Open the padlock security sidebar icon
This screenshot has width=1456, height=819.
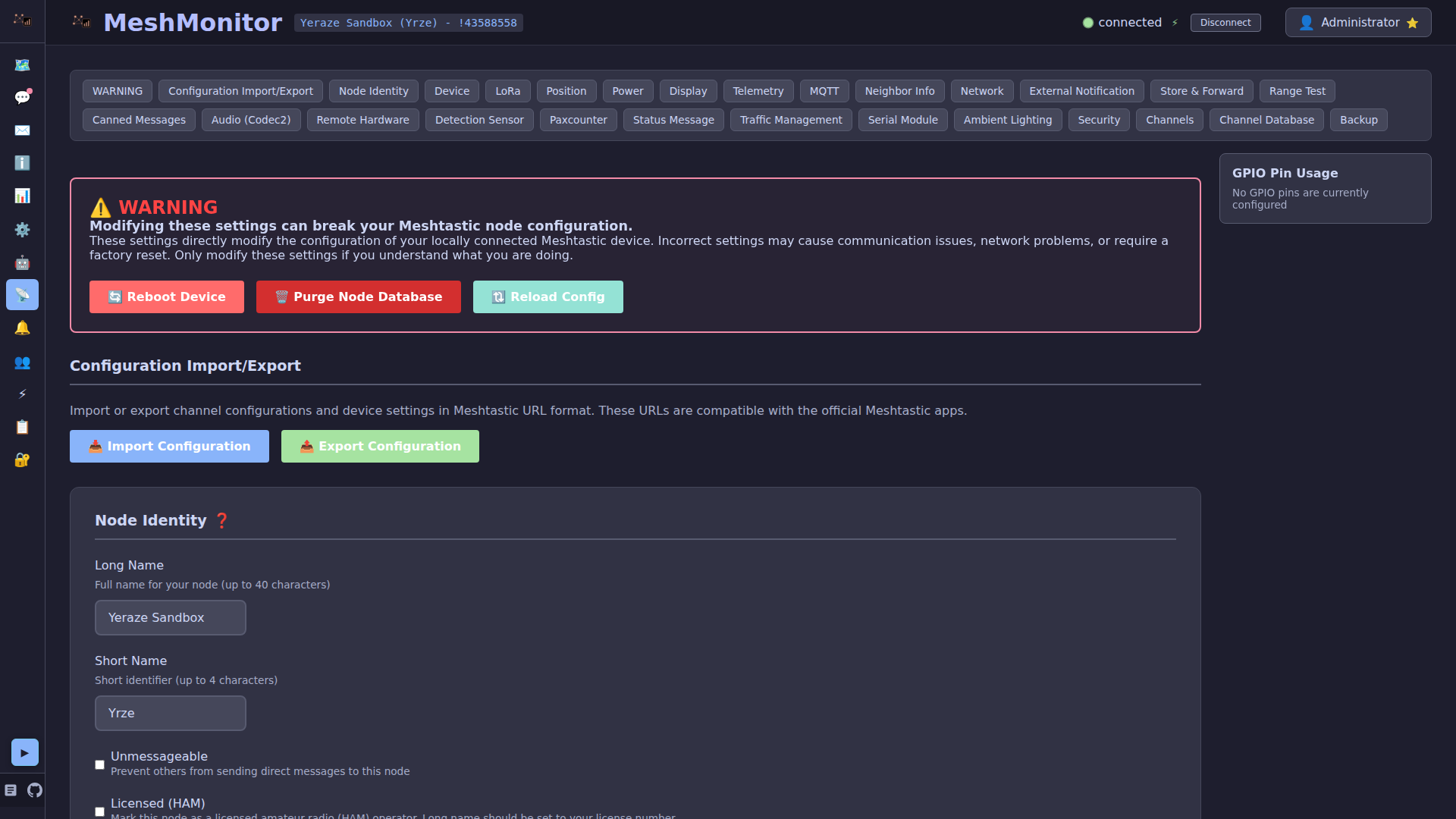tap(22, 460)
